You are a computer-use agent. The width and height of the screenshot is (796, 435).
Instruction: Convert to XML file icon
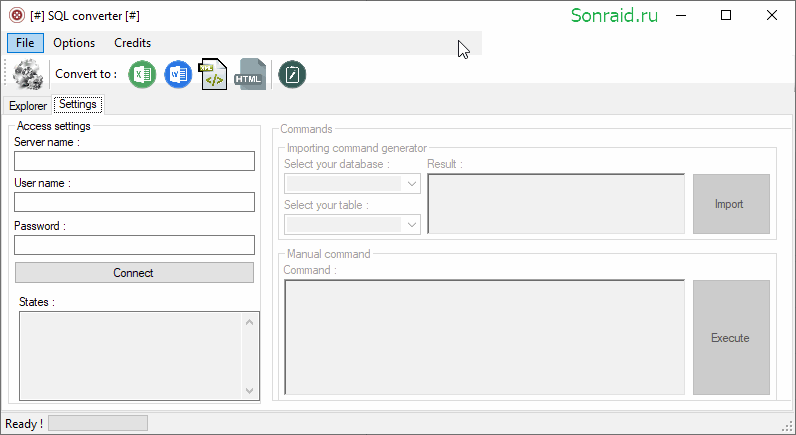point(213,74)
